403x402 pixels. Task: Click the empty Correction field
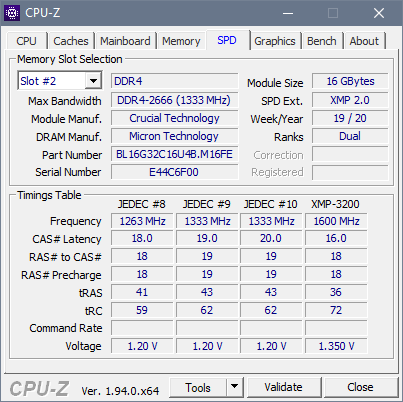[350, 154]
